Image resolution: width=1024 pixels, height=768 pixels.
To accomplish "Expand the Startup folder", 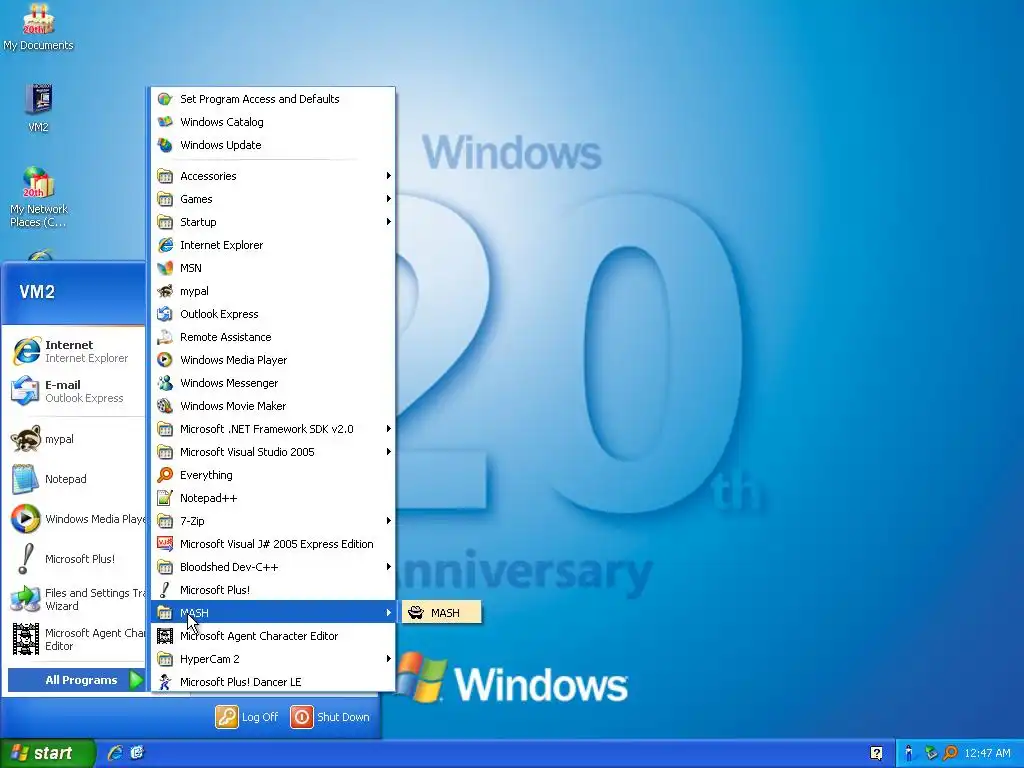I will 273,222.
